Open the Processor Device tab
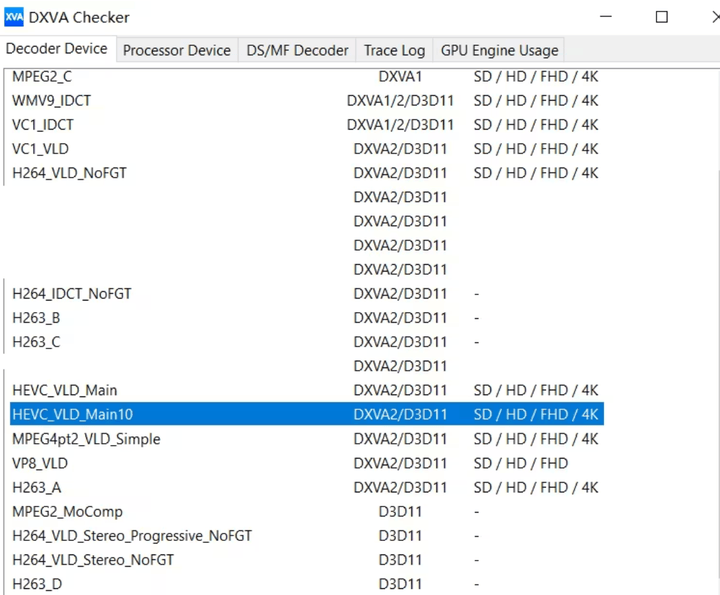This screenshot has height=595, width=720. click(177, 50)
